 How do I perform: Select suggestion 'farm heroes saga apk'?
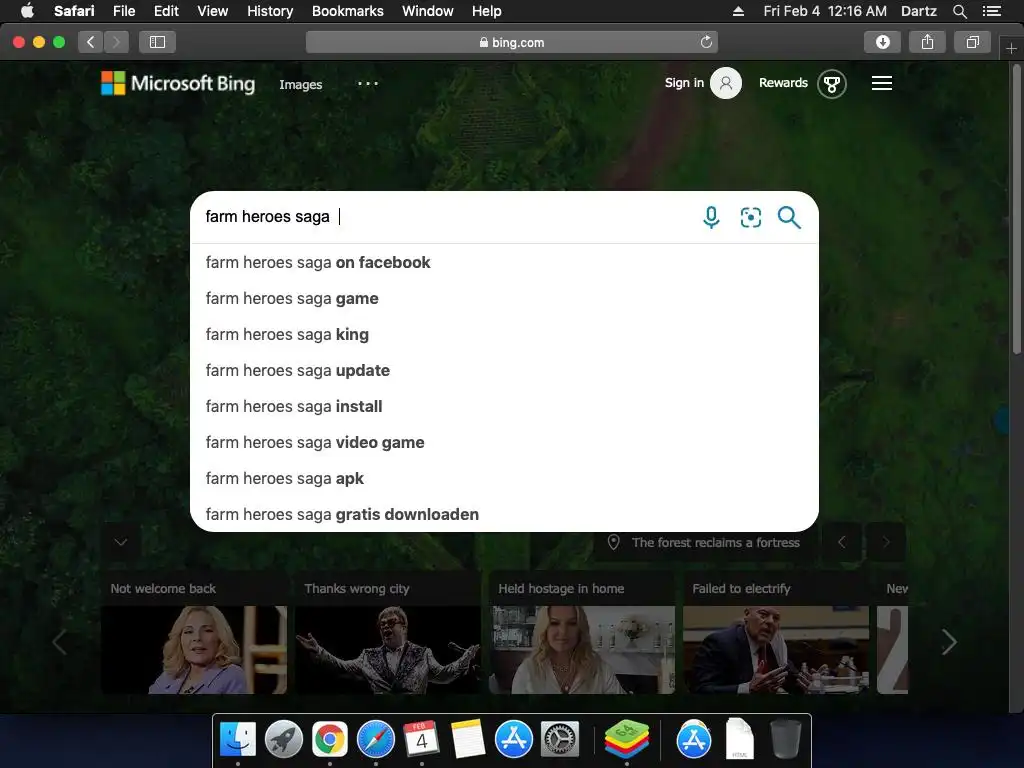504,478
